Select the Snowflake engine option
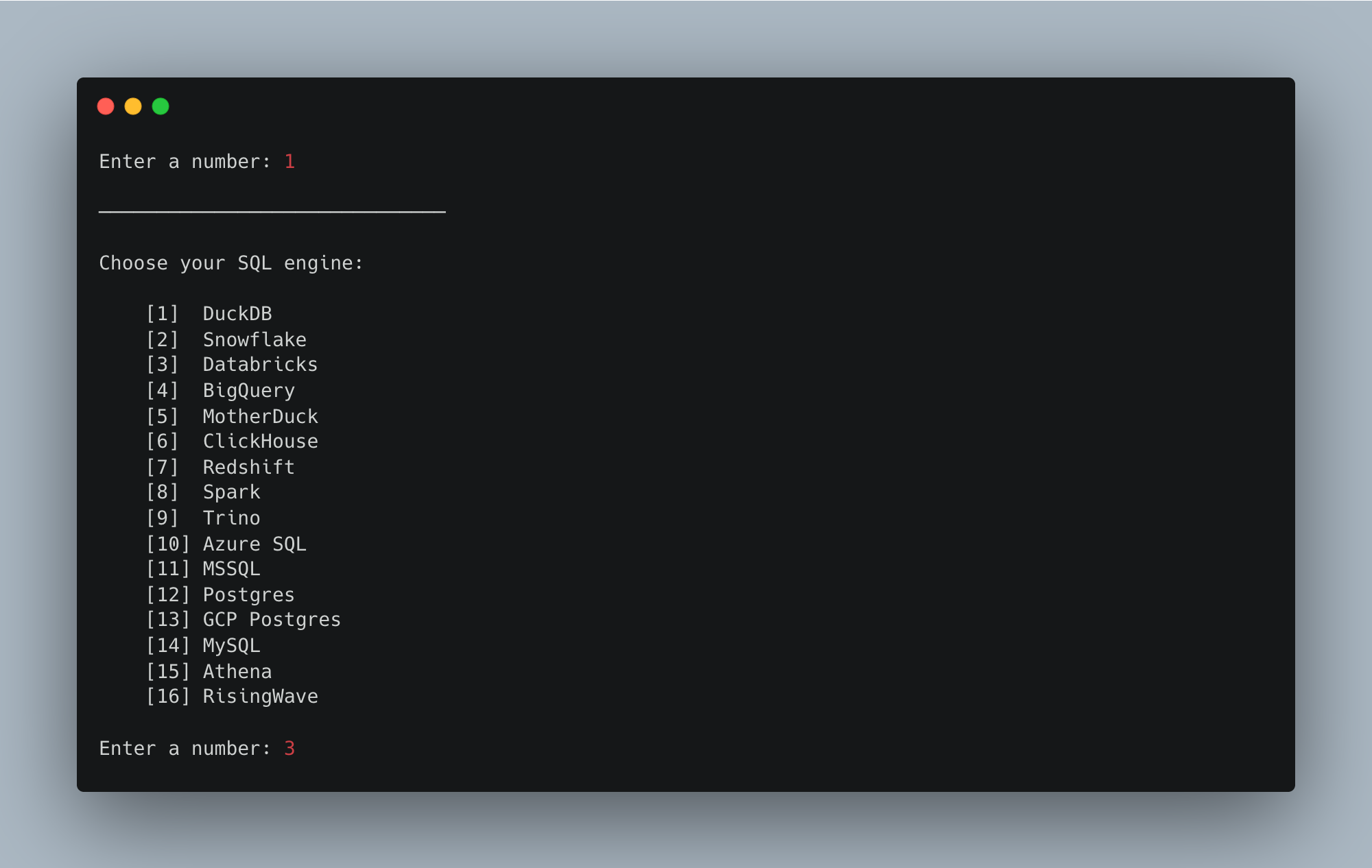This screenshot has width=1372, height=868. pos(254,339)
